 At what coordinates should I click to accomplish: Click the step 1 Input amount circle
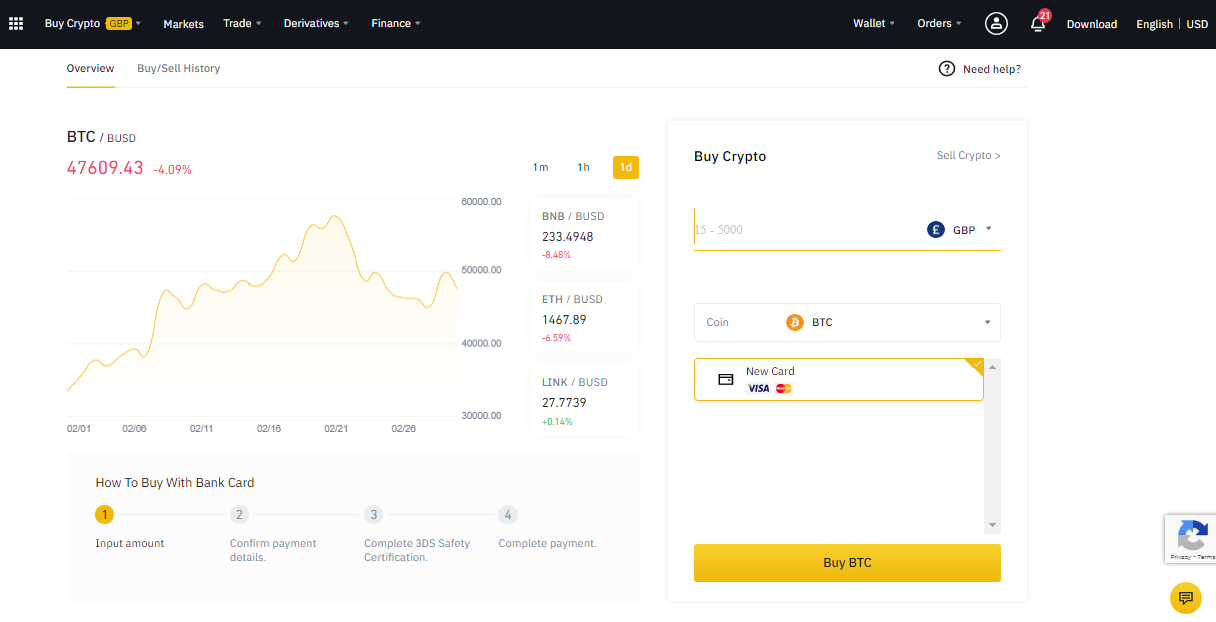[x=105, y=515]
